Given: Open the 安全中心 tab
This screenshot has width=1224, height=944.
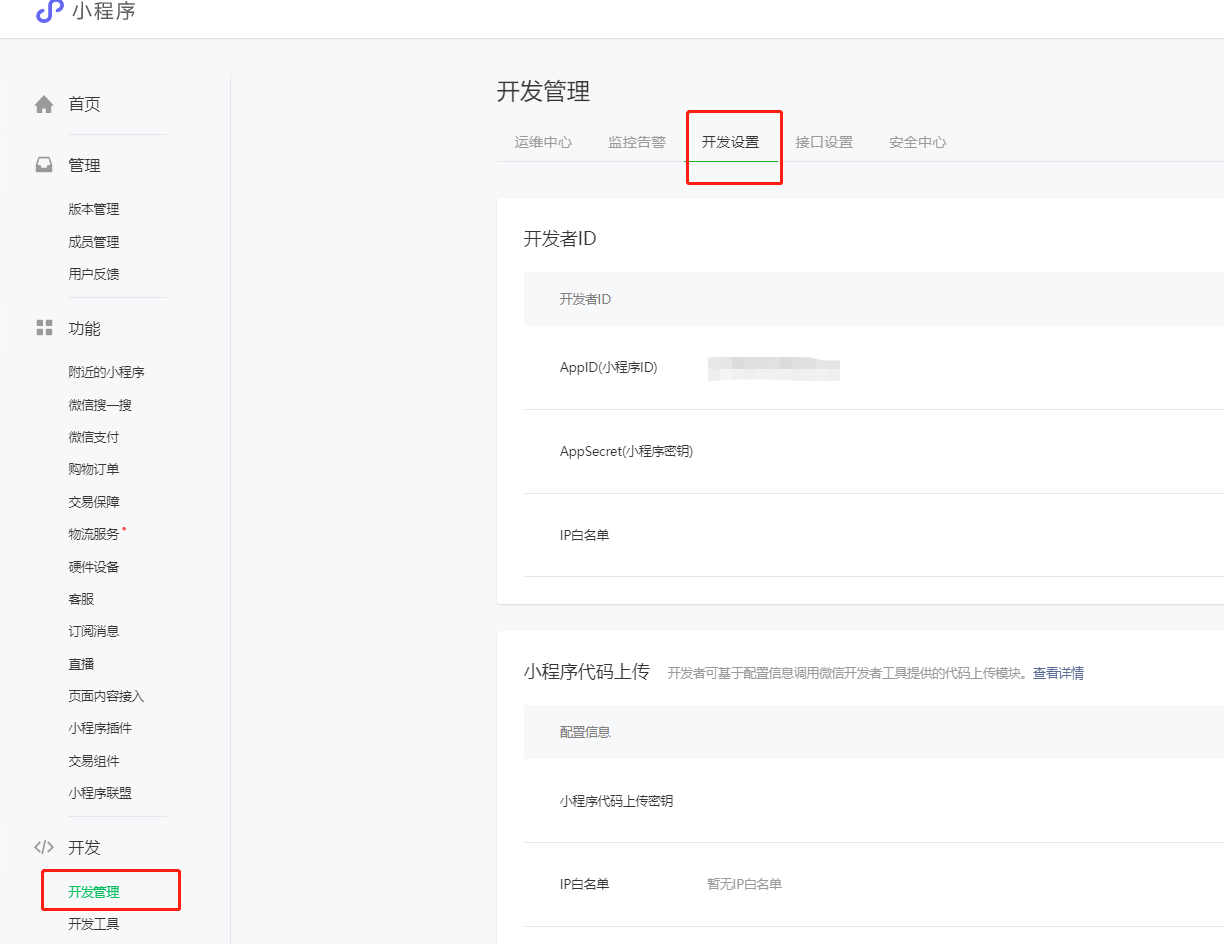Looking at the screenshot, I should click(x=917, y=142).
